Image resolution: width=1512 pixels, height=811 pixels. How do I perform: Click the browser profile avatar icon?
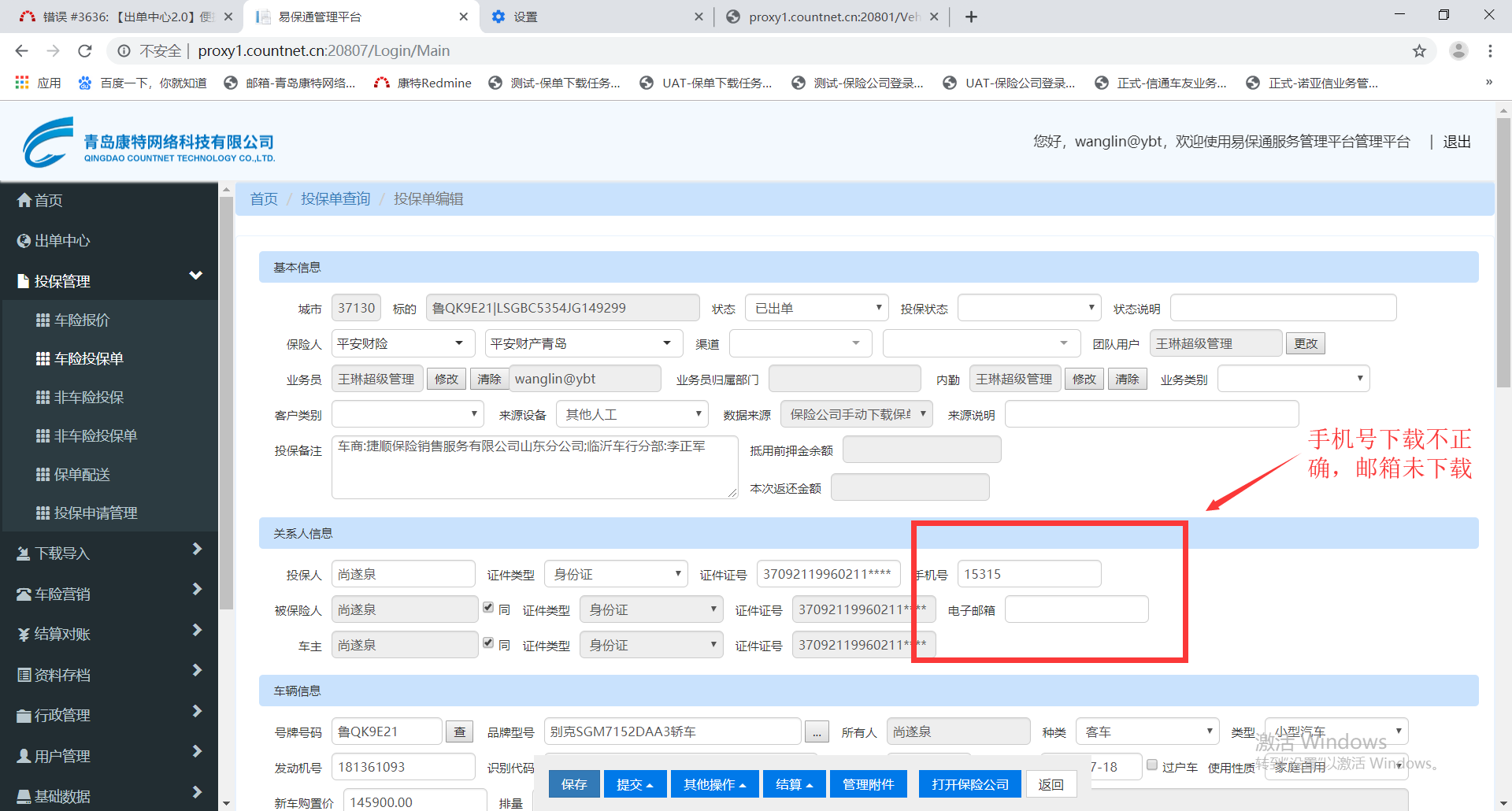tap(1458, 51)
